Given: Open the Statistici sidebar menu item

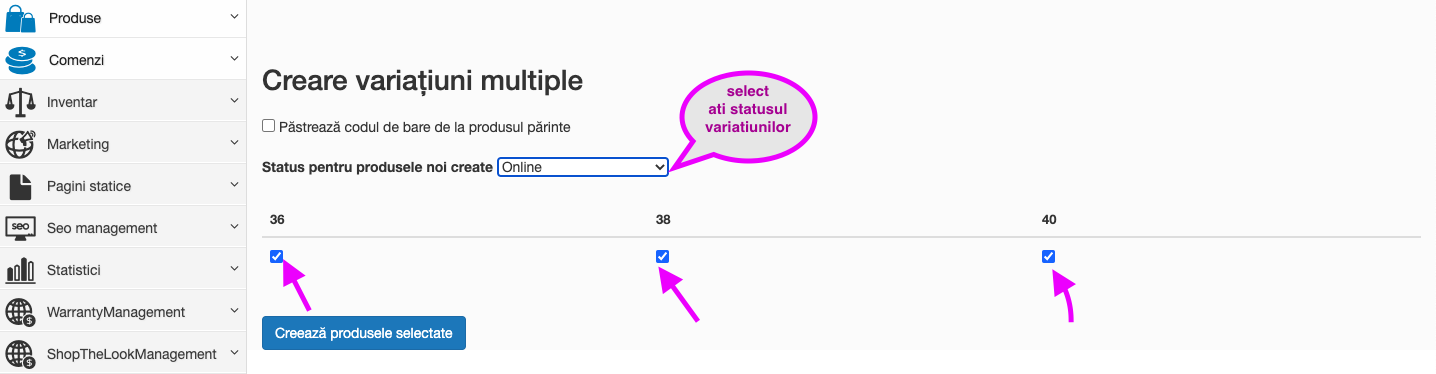Looking at the screenshot, I should pyautogui.click(x=123, y=270).
